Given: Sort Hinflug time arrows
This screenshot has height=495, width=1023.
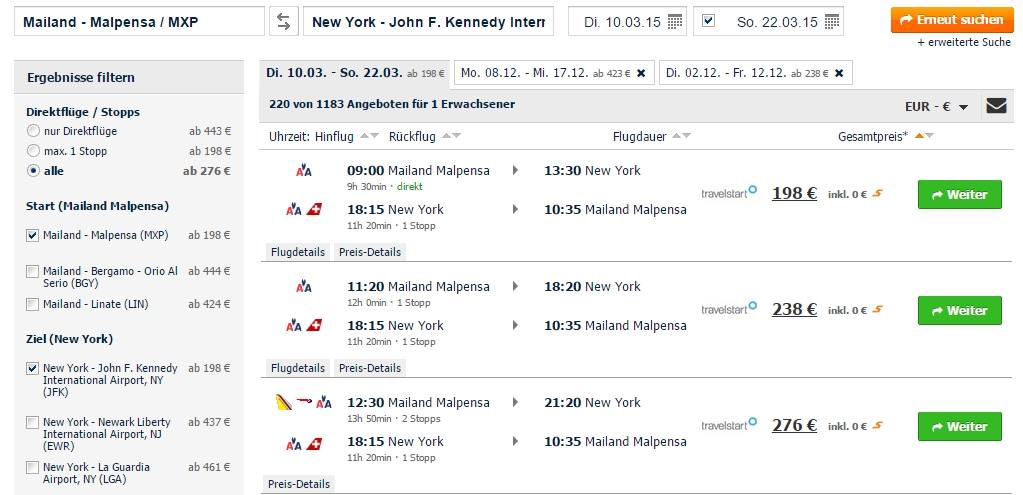Looking at the screenshot, I should (369, 136).
